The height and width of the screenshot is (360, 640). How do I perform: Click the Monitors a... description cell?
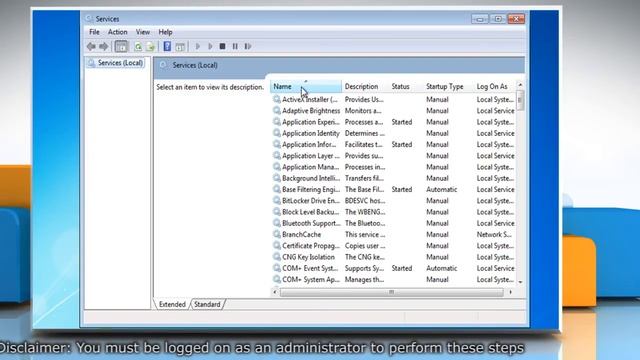click(363, 111)
